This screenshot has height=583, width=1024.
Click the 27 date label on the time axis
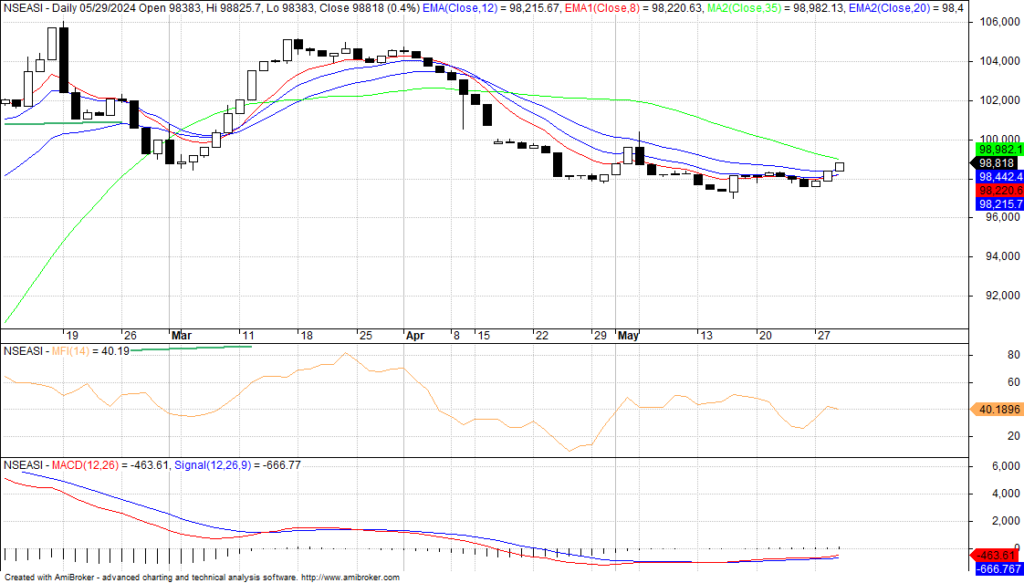click(821, 335)
